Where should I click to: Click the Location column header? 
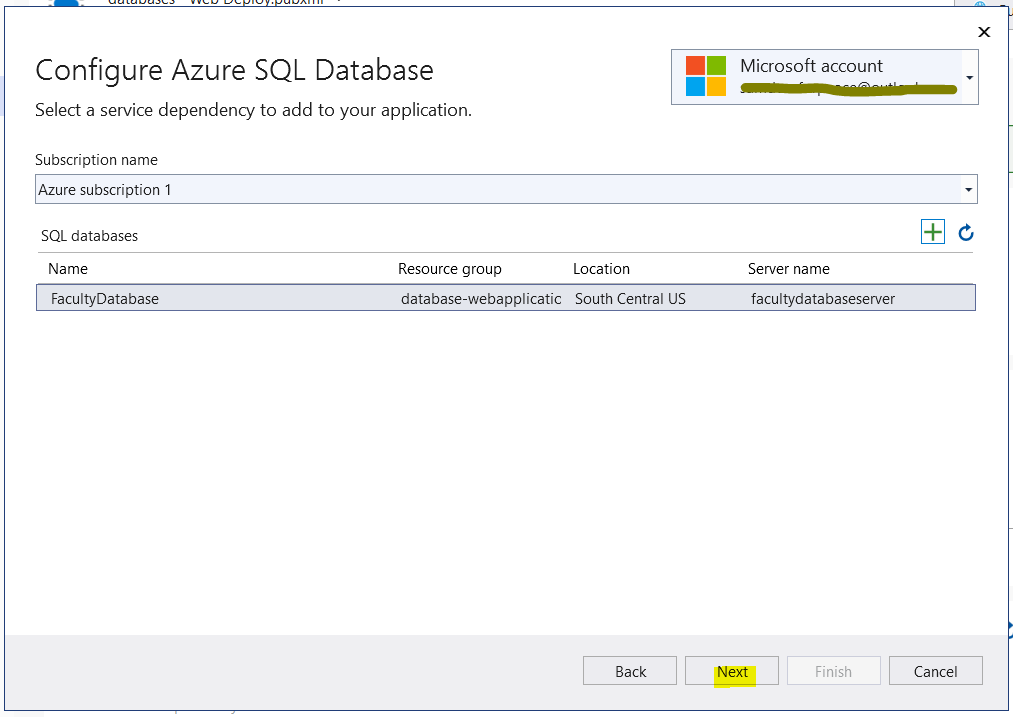[601, 269]
